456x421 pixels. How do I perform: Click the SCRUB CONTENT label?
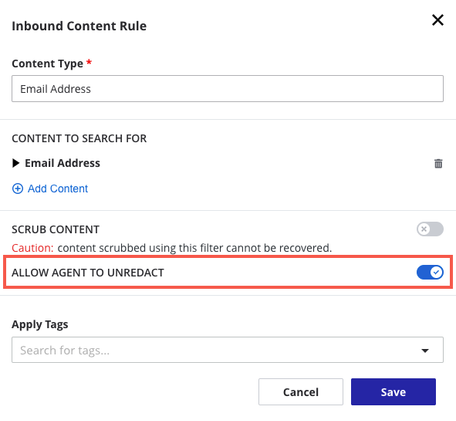[x=55, y=229]
